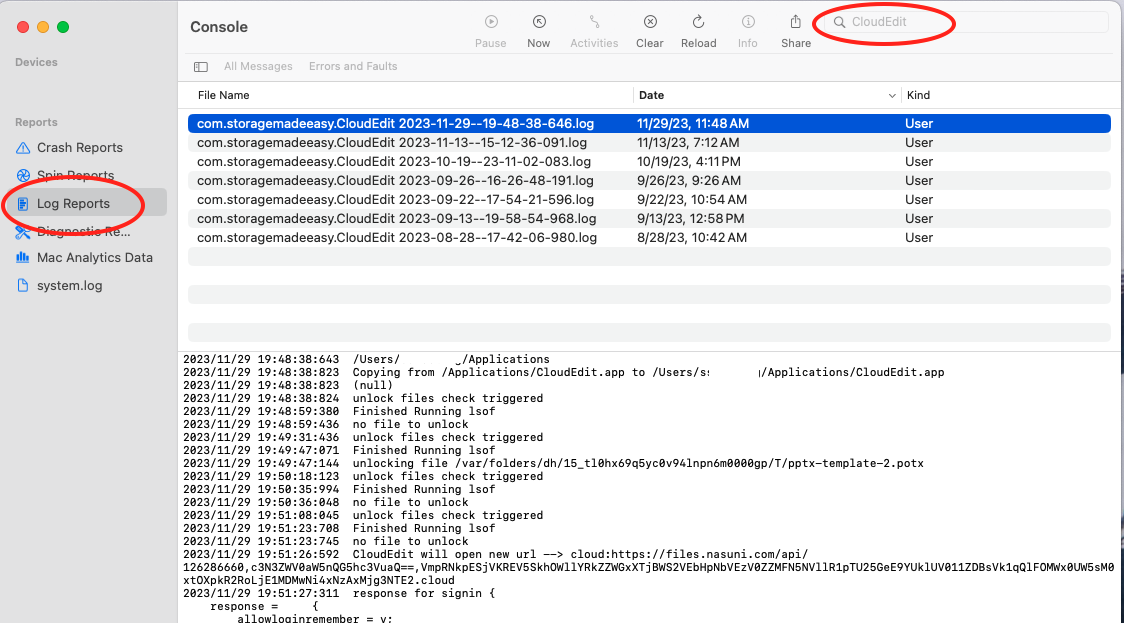Viewport: 1124px width, 623px height.
Task: Open Mac Analytics Data in sidebar
Action: click(95, 257)
